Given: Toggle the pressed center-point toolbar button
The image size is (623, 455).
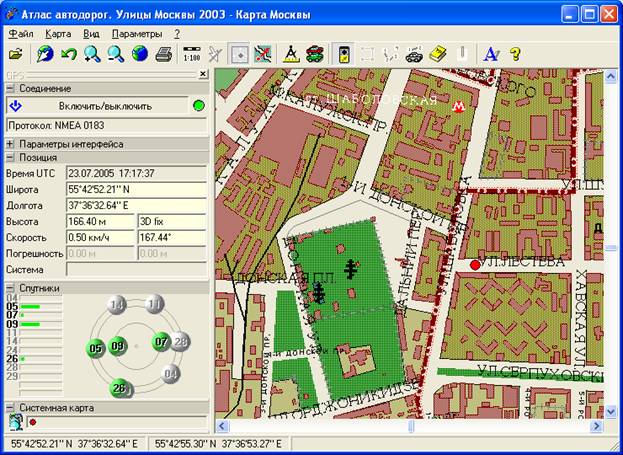Looking at the screenshot, I should 240,55.
